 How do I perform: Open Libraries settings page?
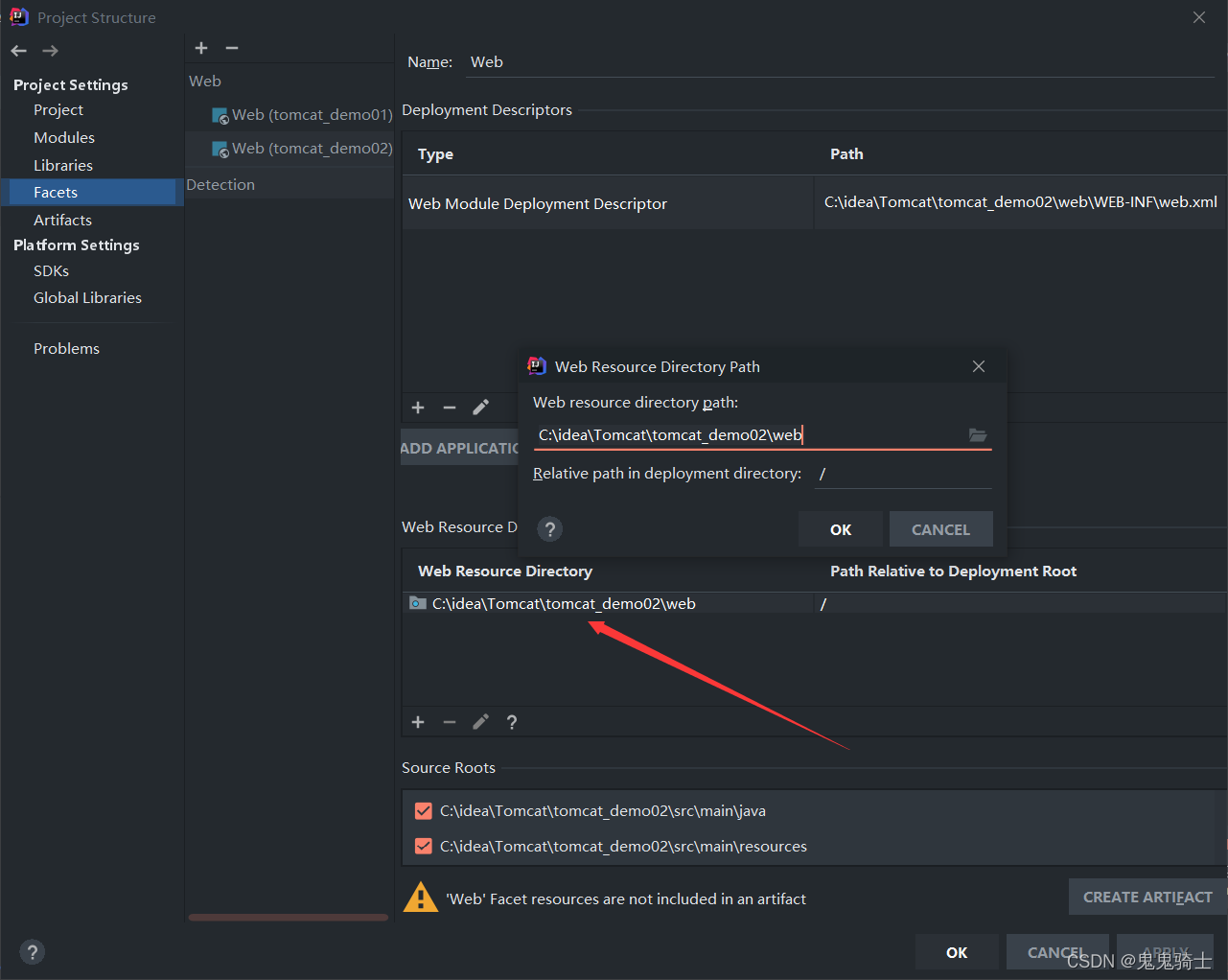63,166
